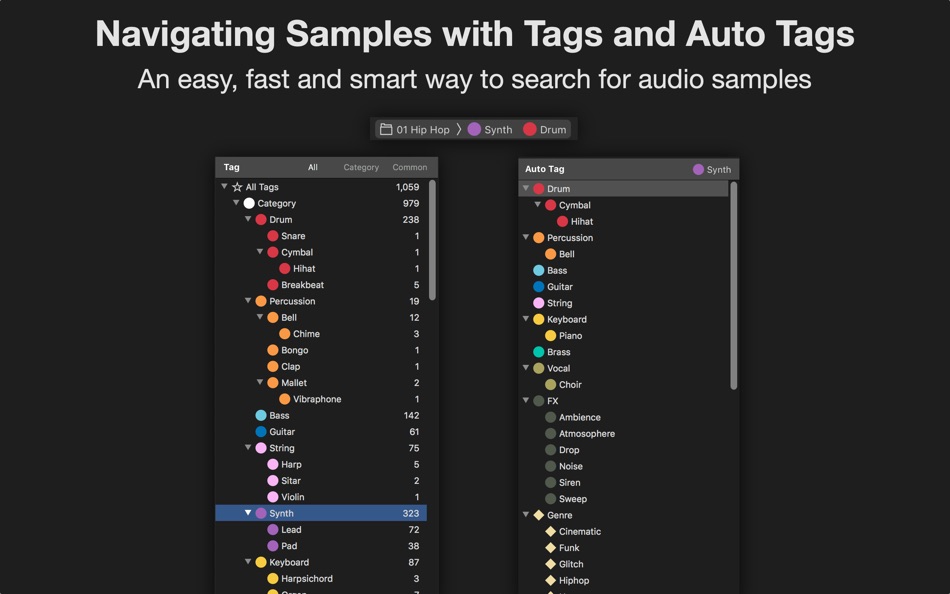Click the Synth filter chip in the Auto Tag panel header
The height and width of the screenshot is (594, 950).
[712, 170]
